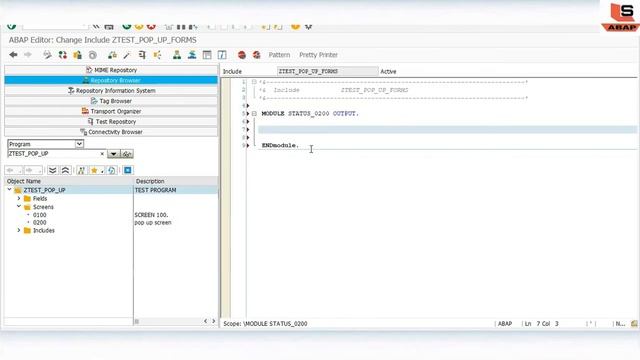Collapse the ZTEST_POP_UP root node
The width and height of the screenshot is (640, 360).
(x=9, y=190)
